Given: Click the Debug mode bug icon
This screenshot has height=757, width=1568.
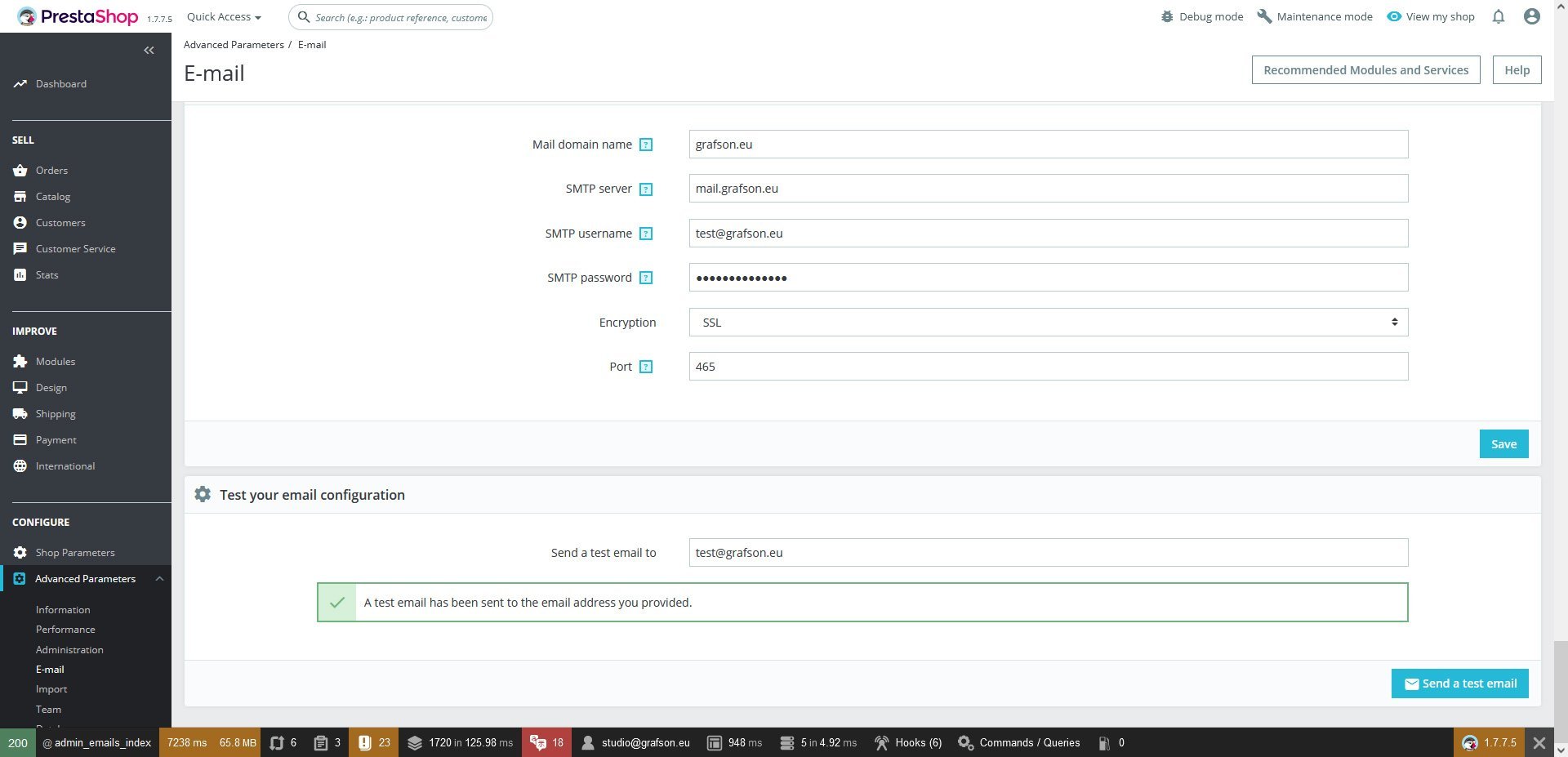Looking at the screenshot, I should [1167, 16].
